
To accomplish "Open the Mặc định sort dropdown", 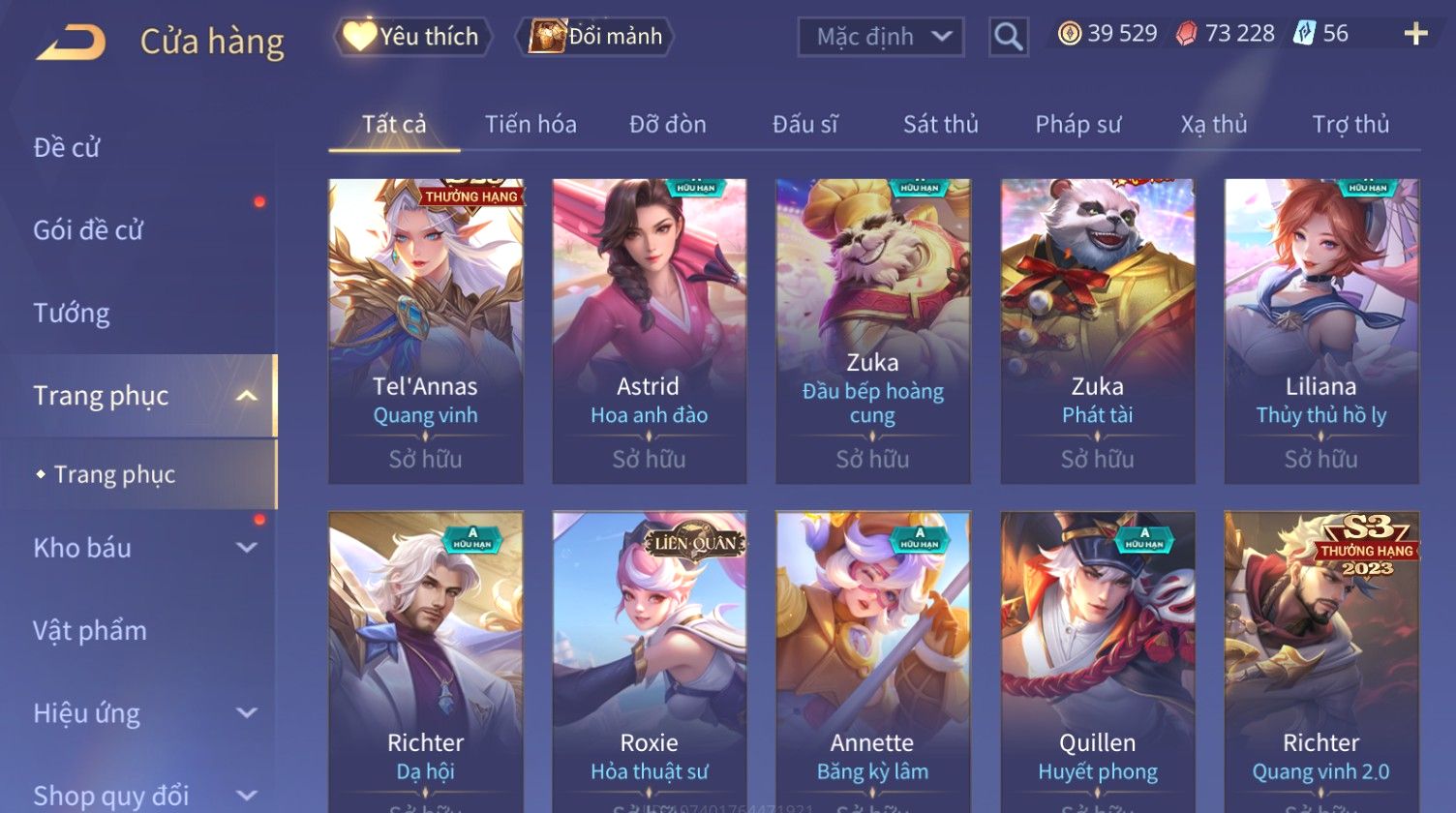I will (881, 37).
